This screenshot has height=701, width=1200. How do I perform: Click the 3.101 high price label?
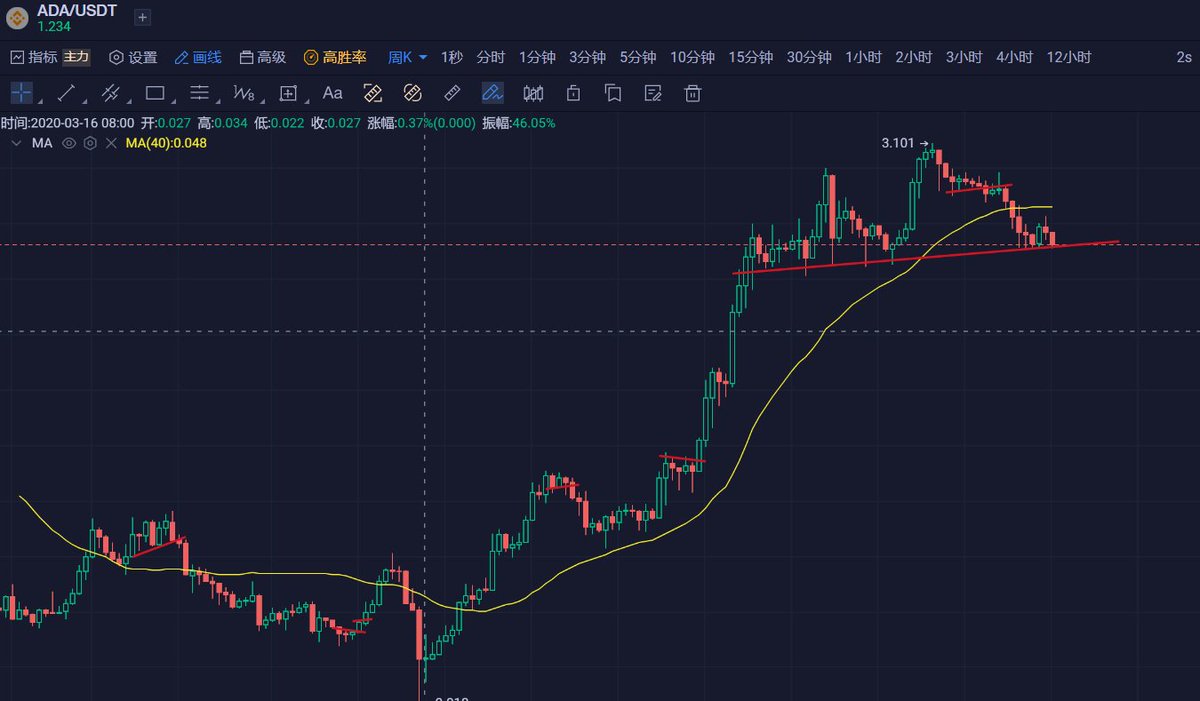tap(898, 143)
